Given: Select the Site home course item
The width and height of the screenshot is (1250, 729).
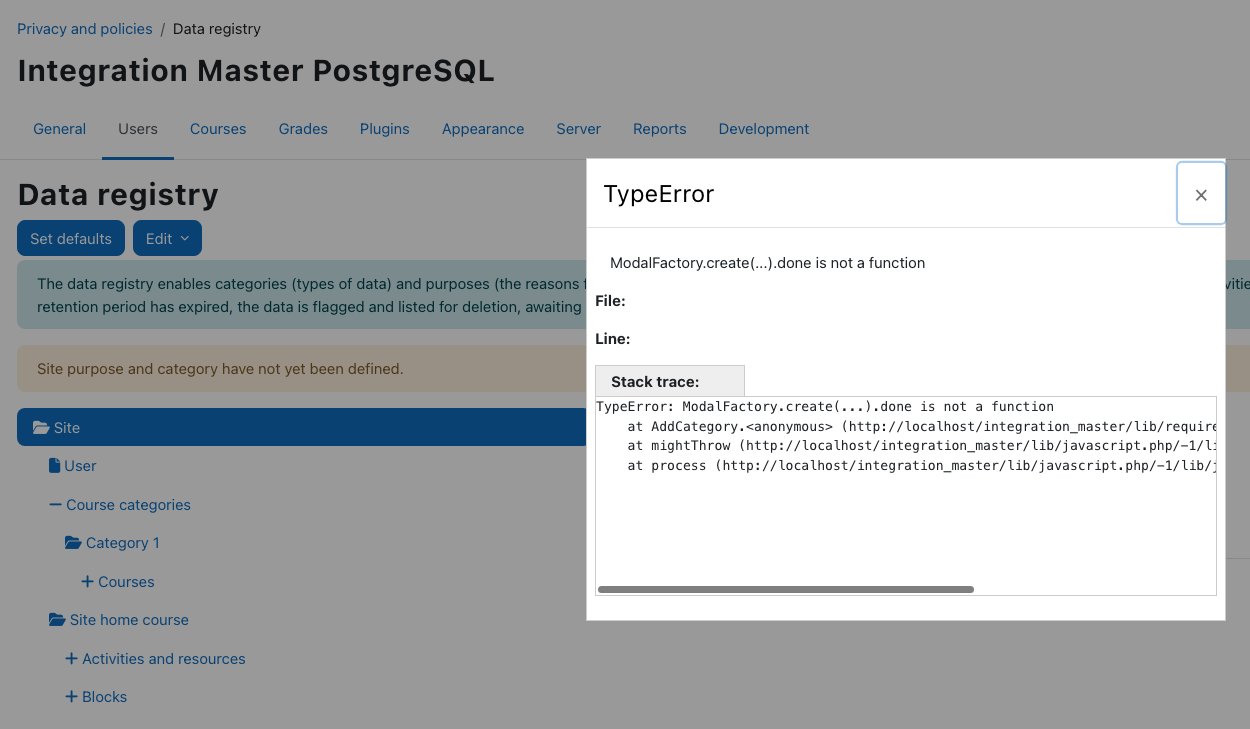Looking at the screenshot, I should 129,620.
